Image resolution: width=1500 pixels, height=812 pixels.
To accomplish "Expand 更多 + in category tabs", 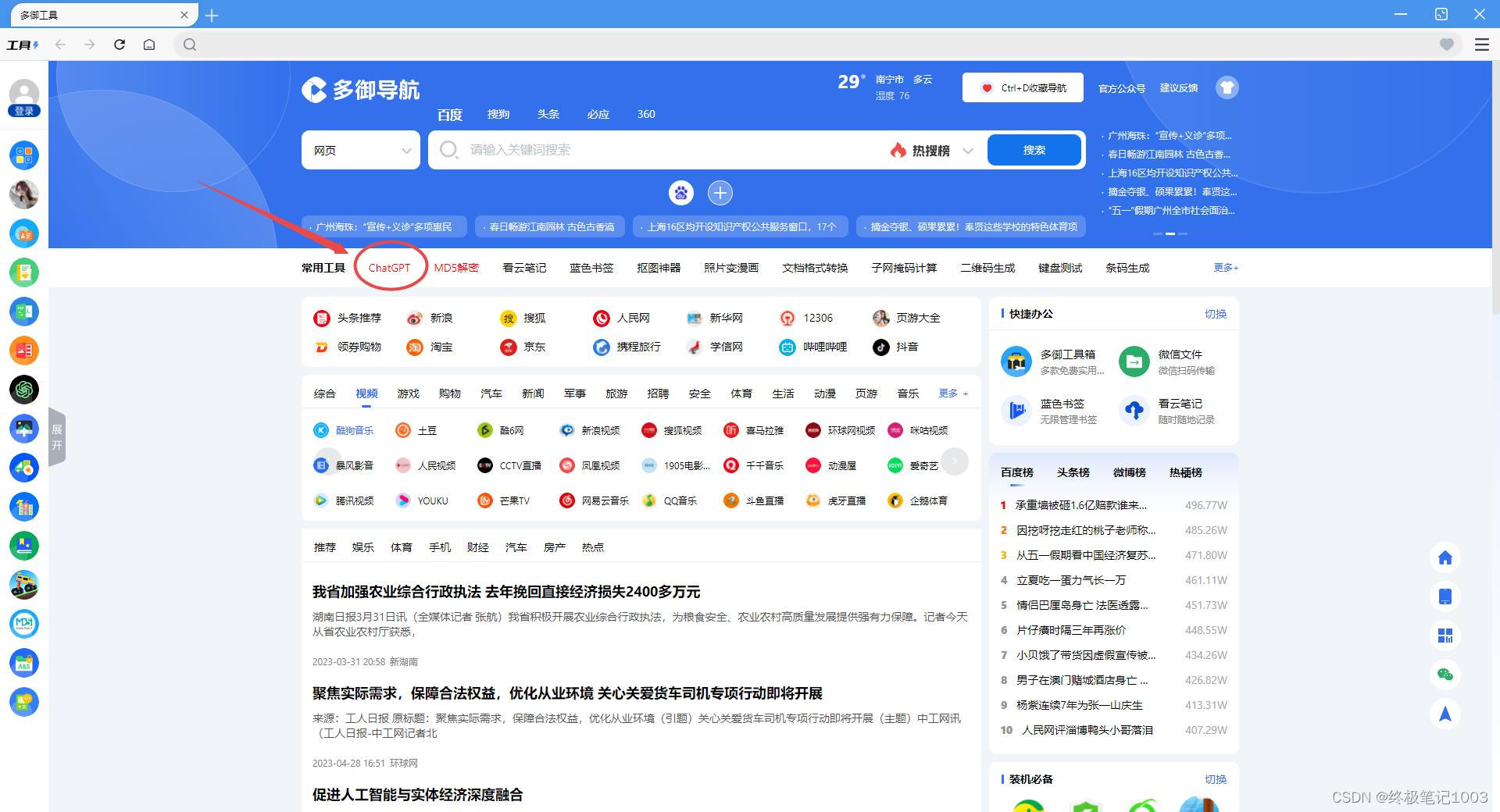I will 953,394.
